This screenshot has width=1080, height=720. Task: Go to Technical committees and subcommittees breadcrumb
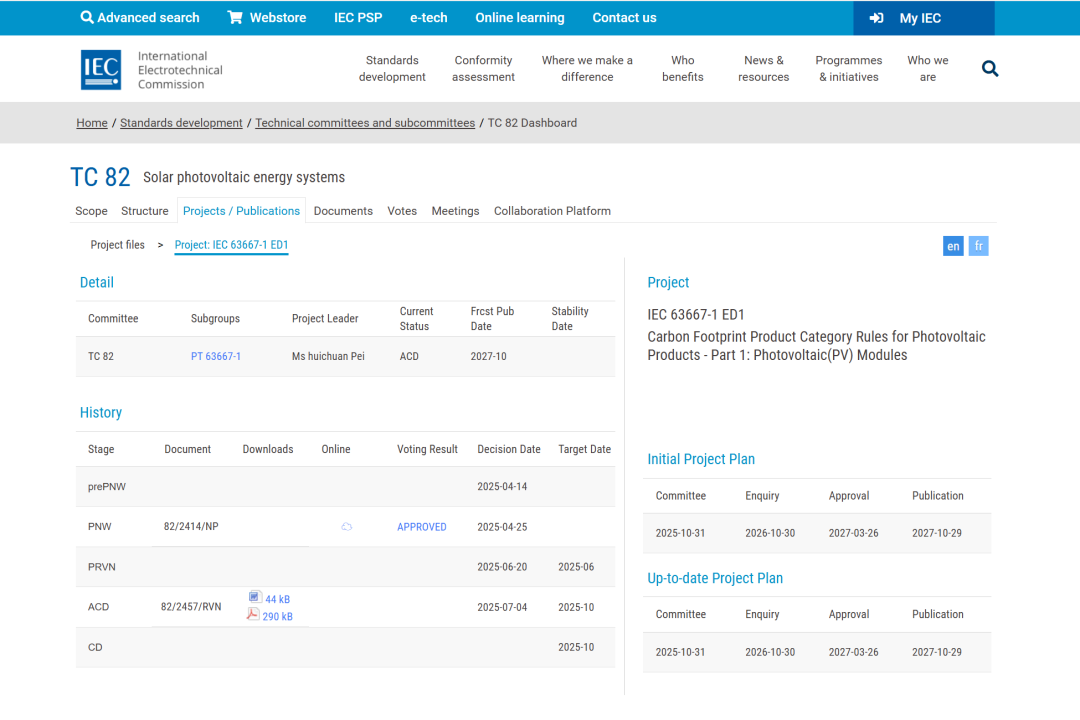pos(365,123)
